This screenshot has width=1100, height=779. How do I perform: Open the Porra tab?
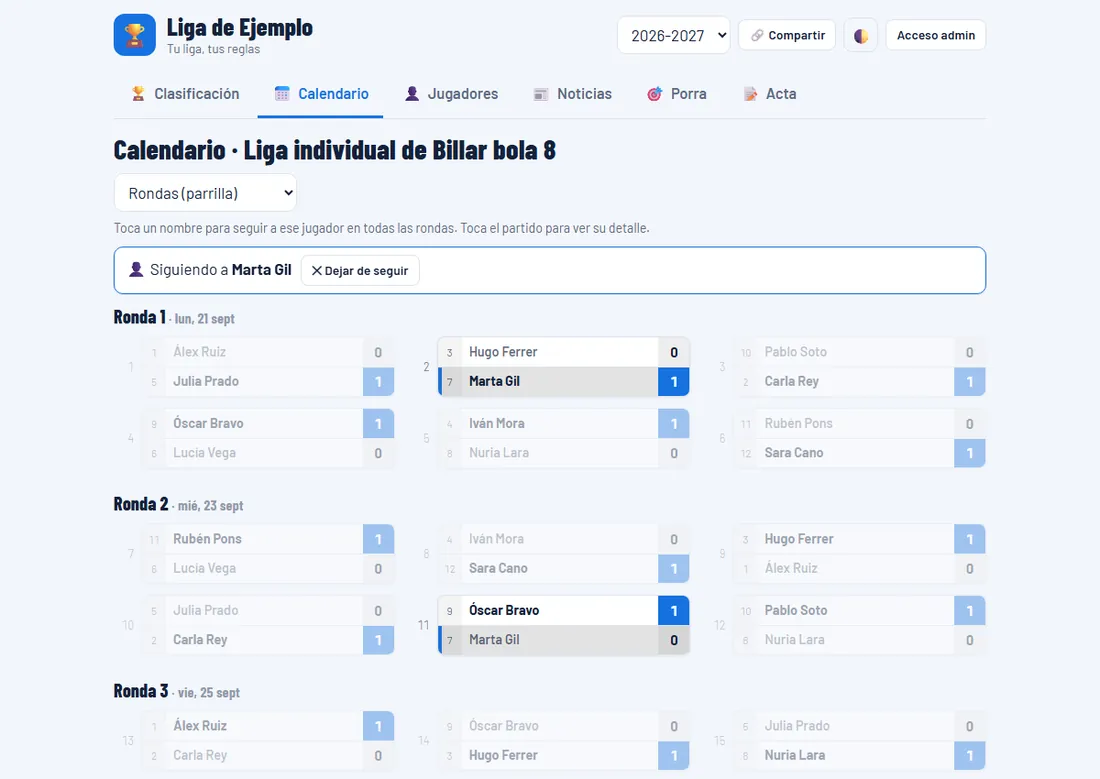676,94
